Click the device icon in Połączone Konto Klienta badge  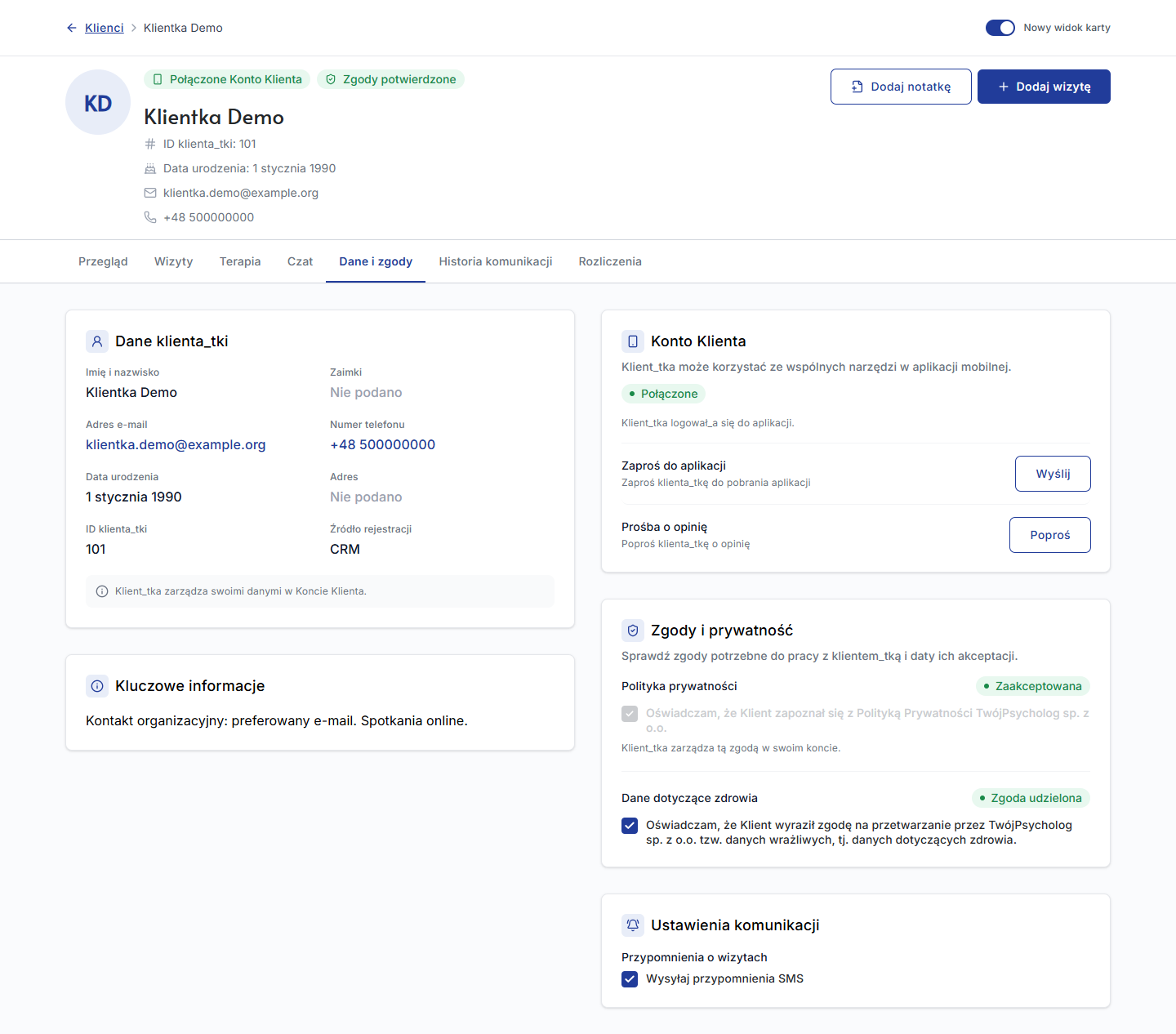pos(158,79)
